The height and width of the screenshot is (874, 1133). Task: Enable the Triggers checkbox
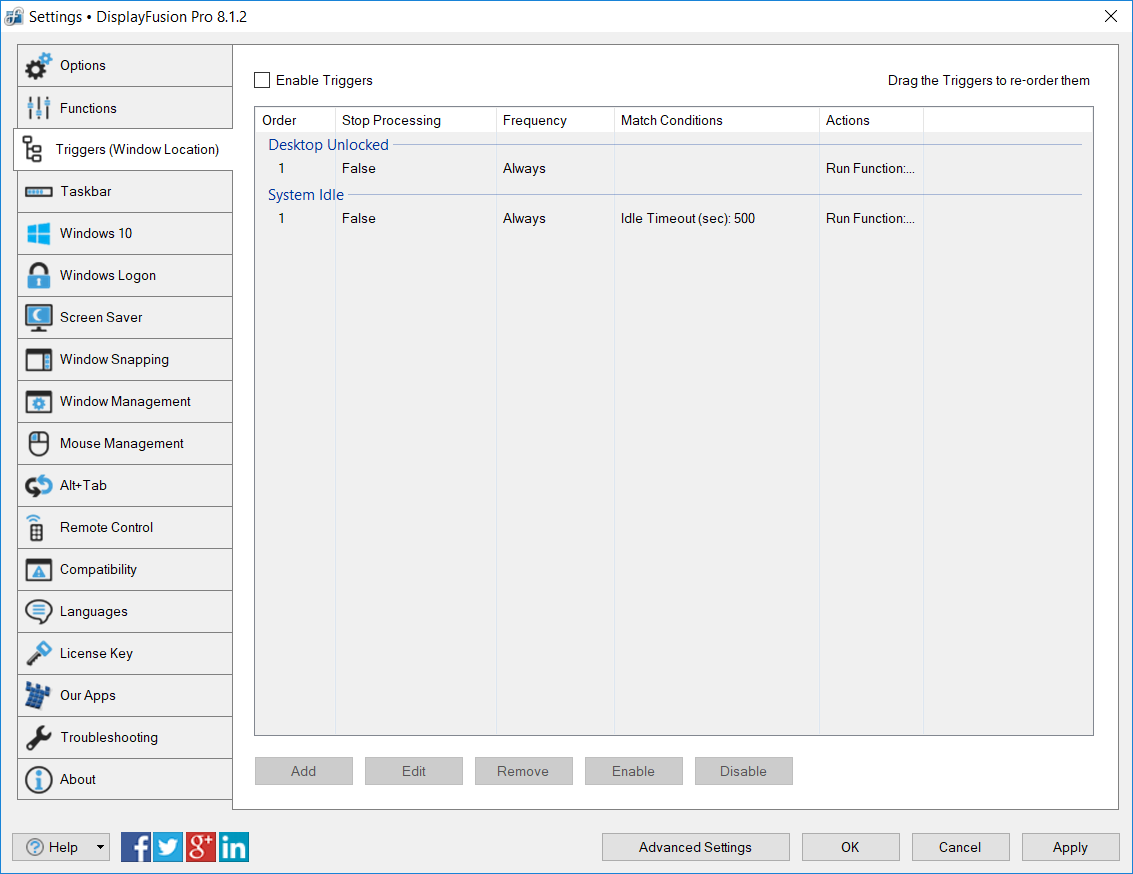[262, 80]
